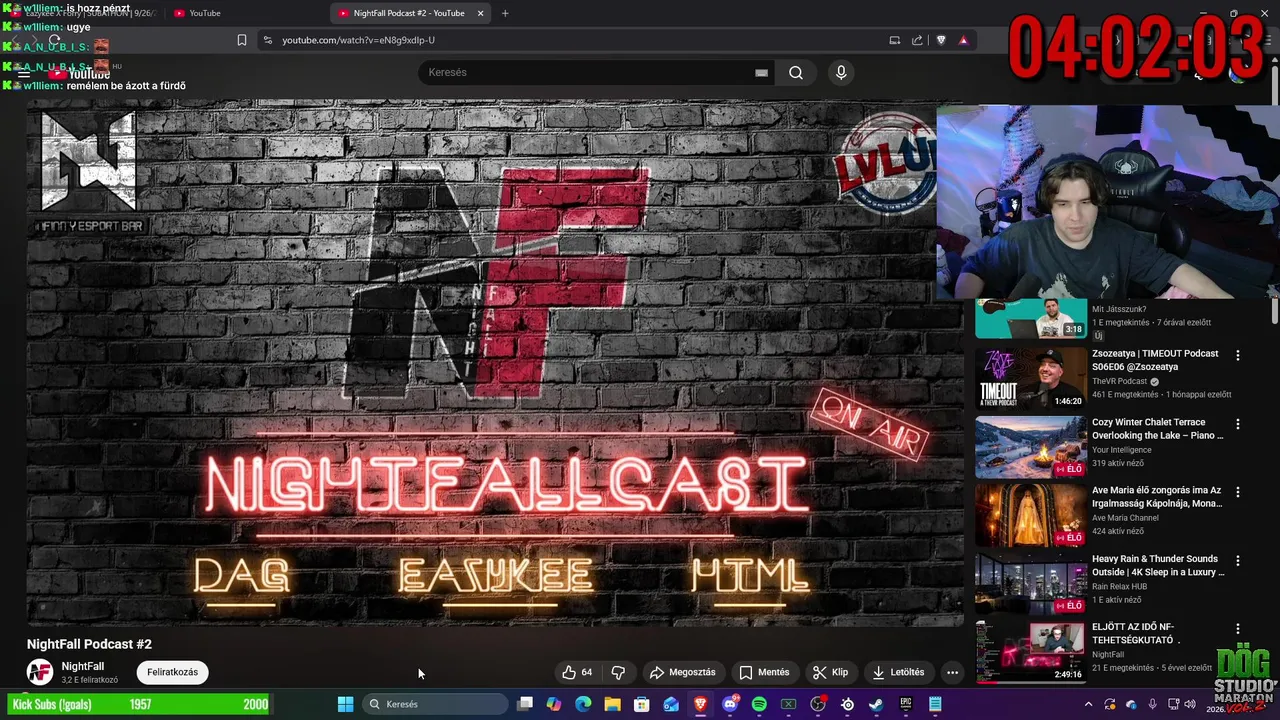Click the browser address bar URL
The image size is (1280, 720).
358,40
